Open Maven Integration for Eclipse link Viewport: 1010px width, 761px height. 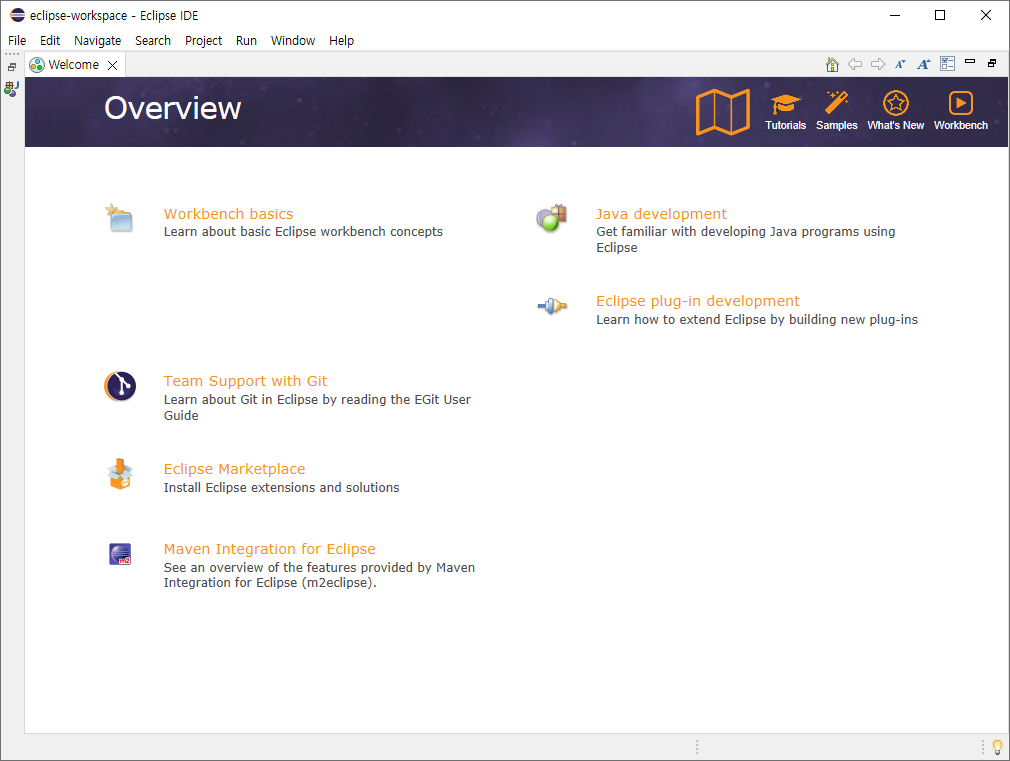[x=269, y=549]
